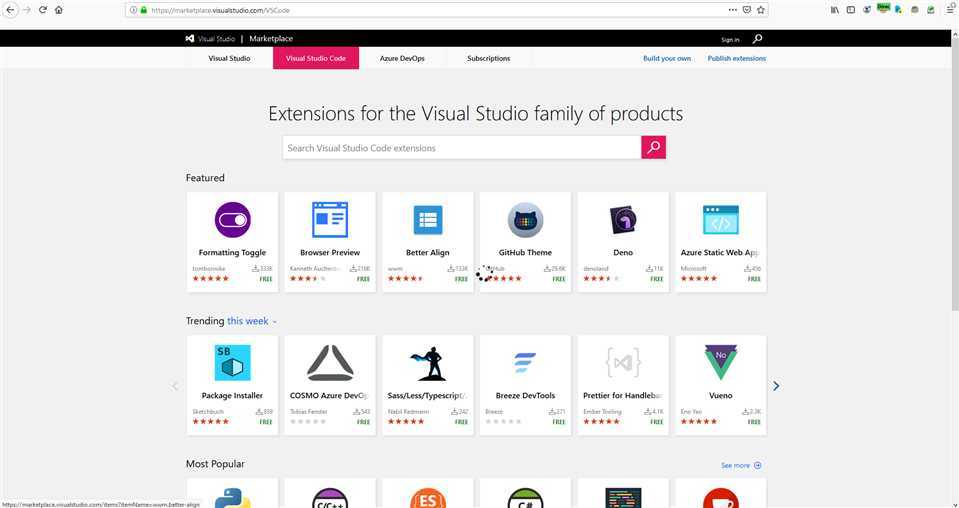
Task: Open the browser home page icon
Action: (x=59, y=10)
